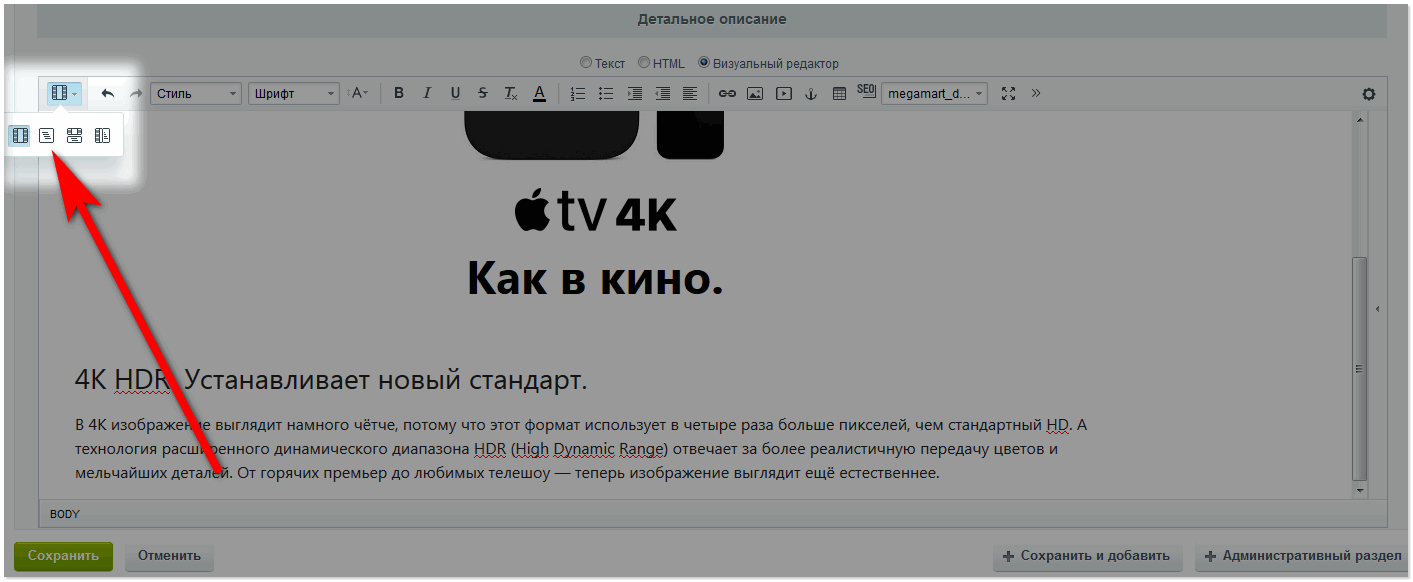
Task: Open the font size dropdown
Action: pyautogui.click(x=359, y=93)
